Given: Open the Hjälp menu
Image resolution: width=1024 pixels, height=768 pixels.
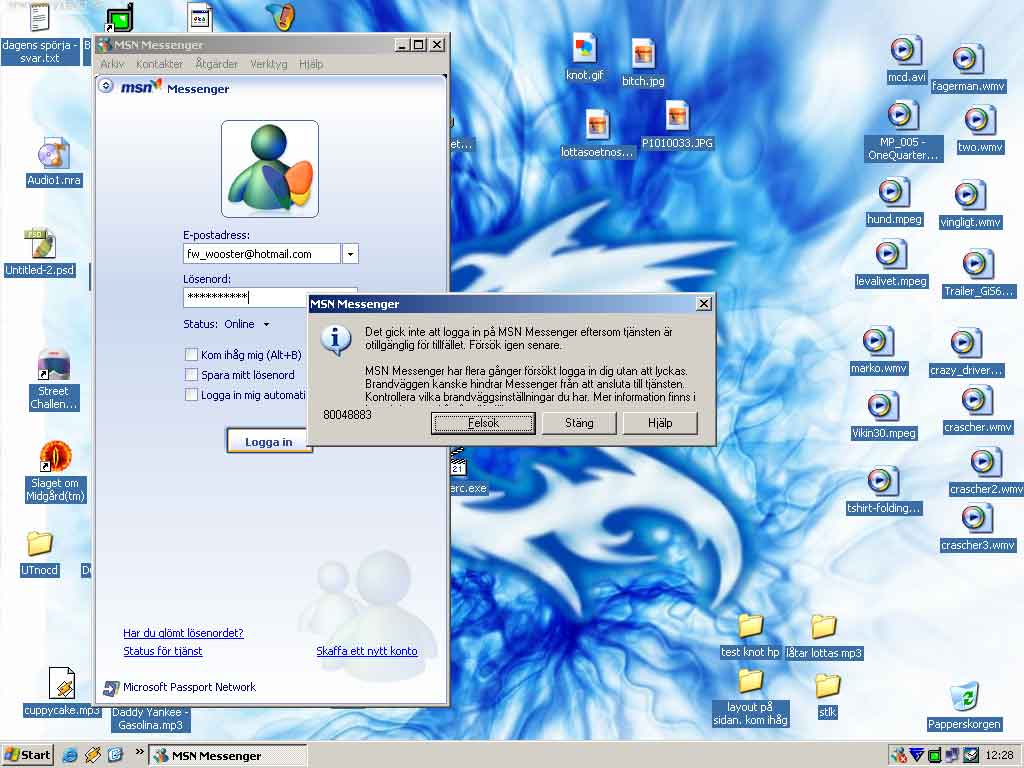Looking at the screenshot, I should (x=311, y=64).
